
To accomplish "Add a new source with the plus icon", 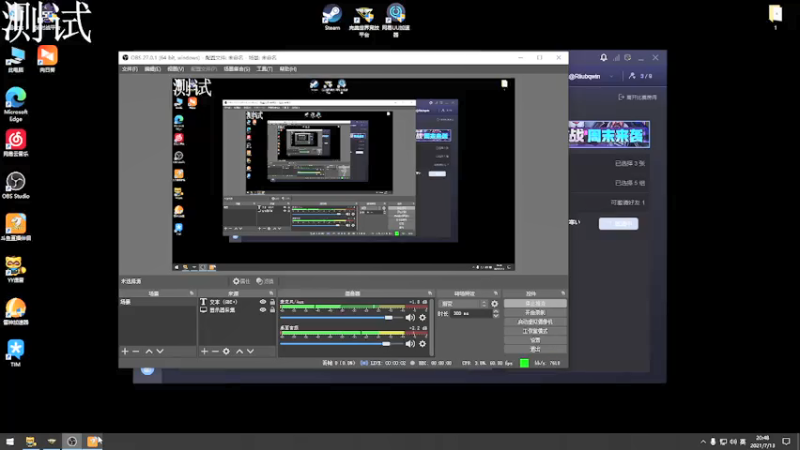I will pyautogui.click(x=204, y=351).
